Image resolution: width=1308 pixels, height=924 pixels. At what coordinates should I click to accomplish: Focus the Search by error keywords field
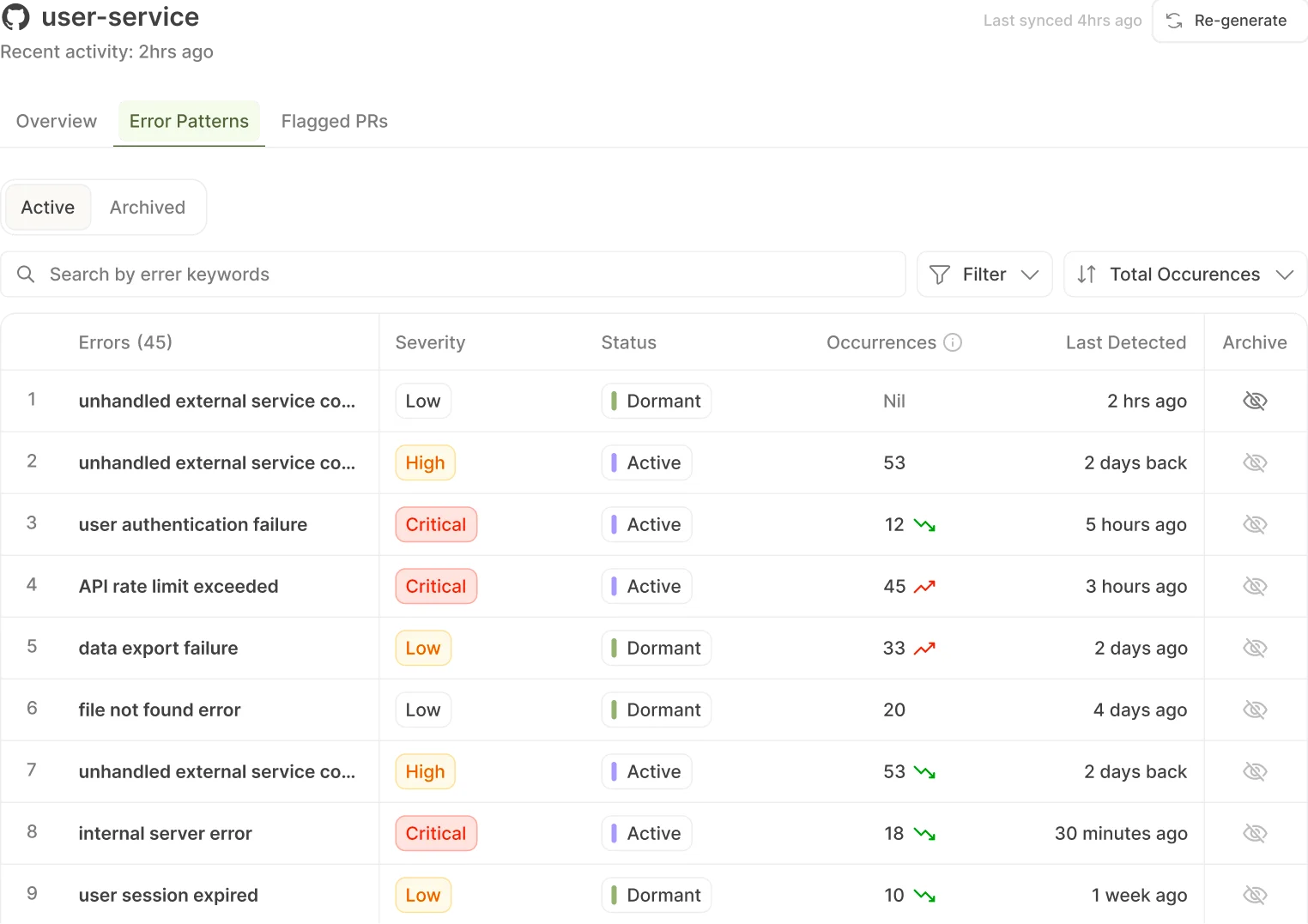tap(453, 275)
